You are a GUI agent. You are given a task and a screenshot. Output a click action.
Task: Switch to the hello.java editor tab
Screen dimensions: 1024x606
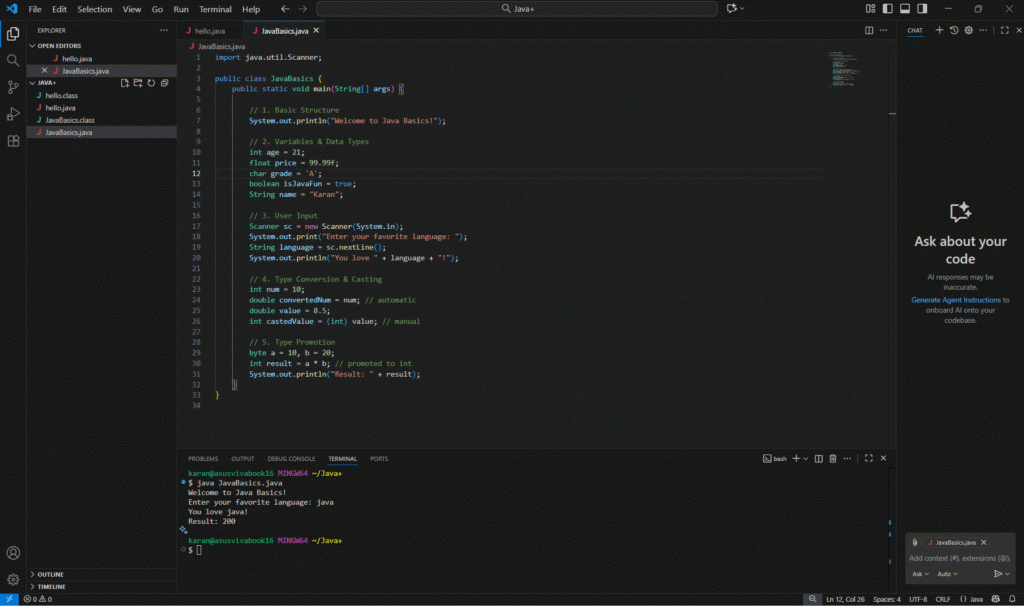[213, 30]
